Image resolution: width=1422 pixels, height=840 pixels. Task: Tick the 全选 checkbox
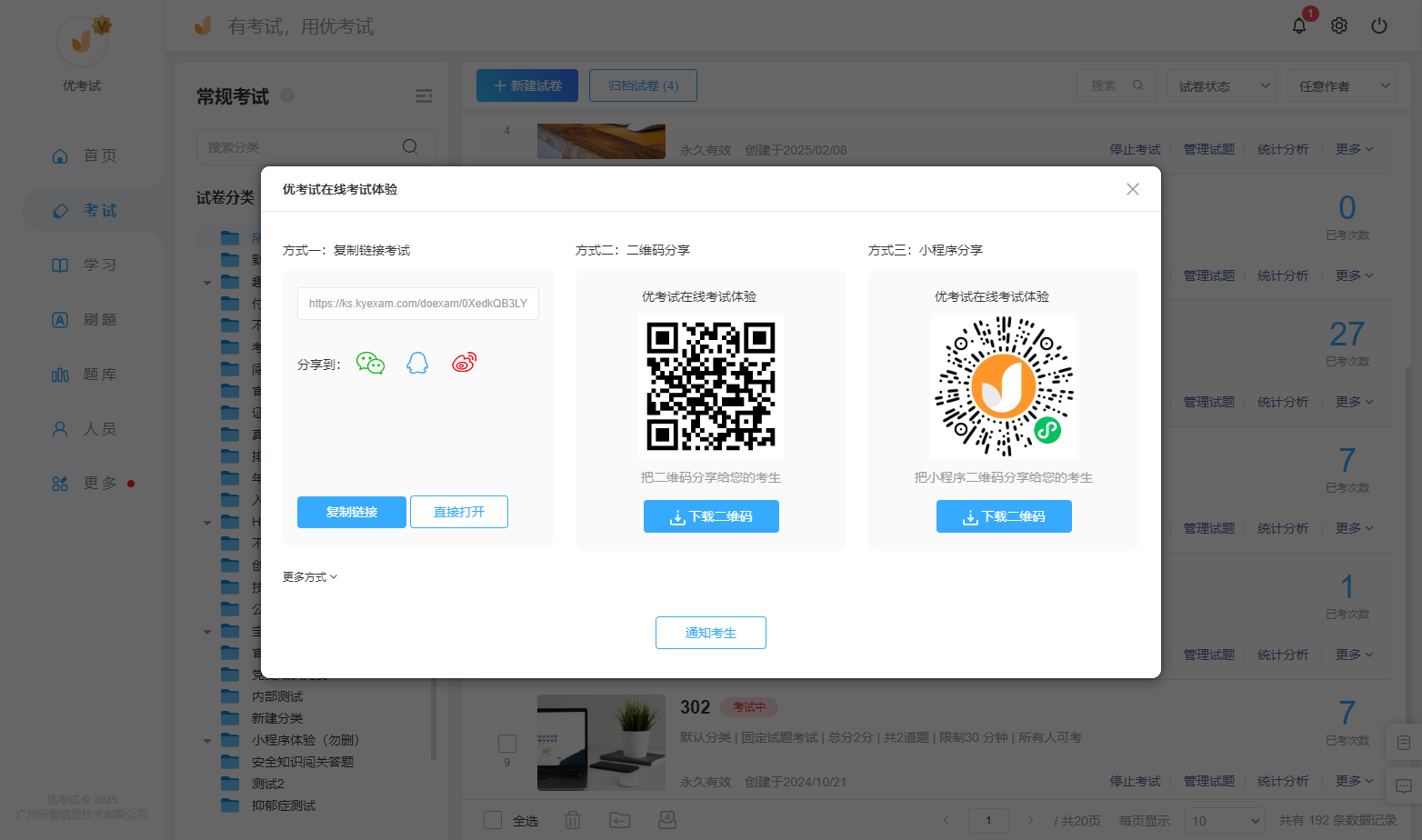pos(493,820)
